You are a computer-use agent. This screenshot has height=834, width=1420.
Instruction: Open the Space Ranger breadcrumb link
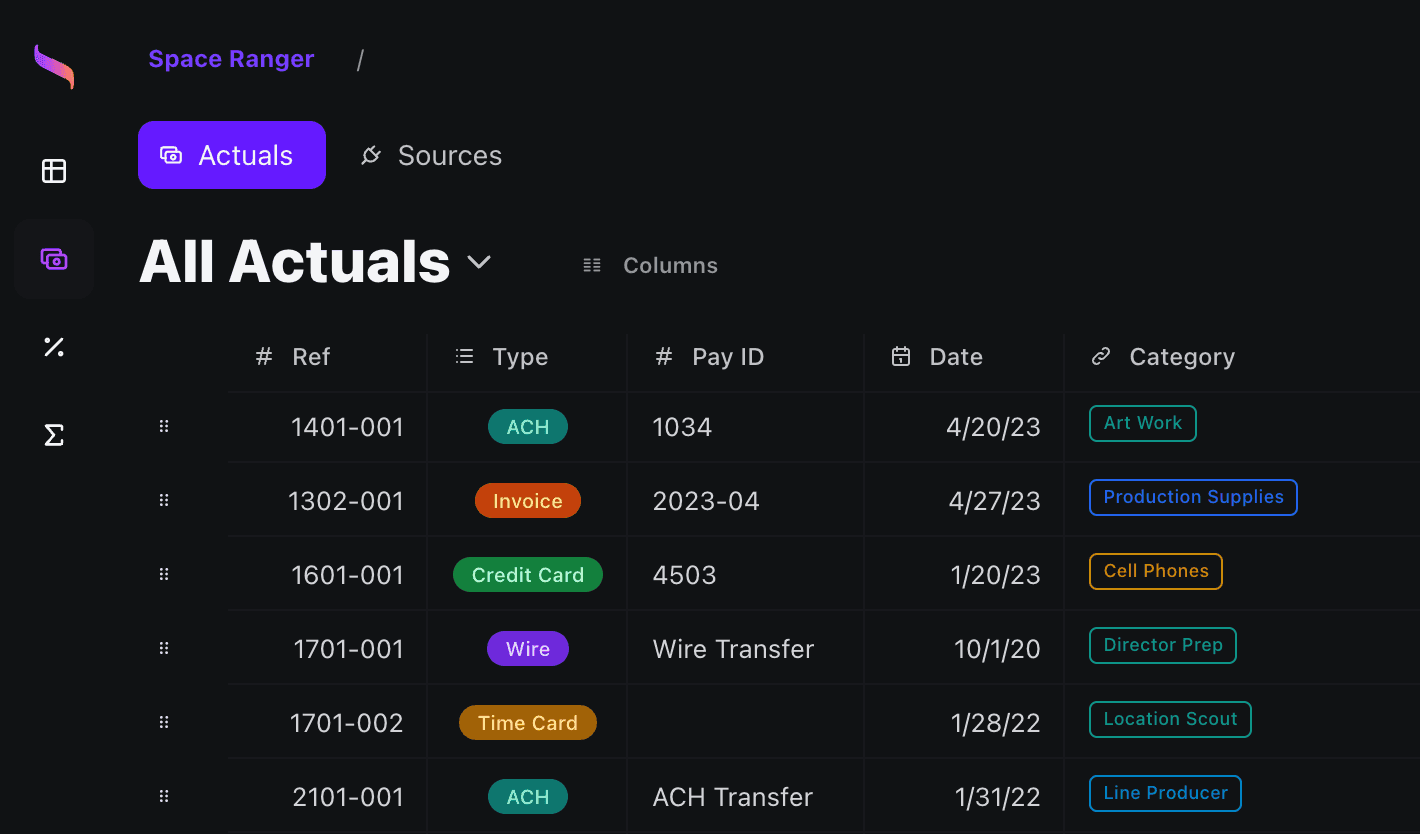(231, 59)
